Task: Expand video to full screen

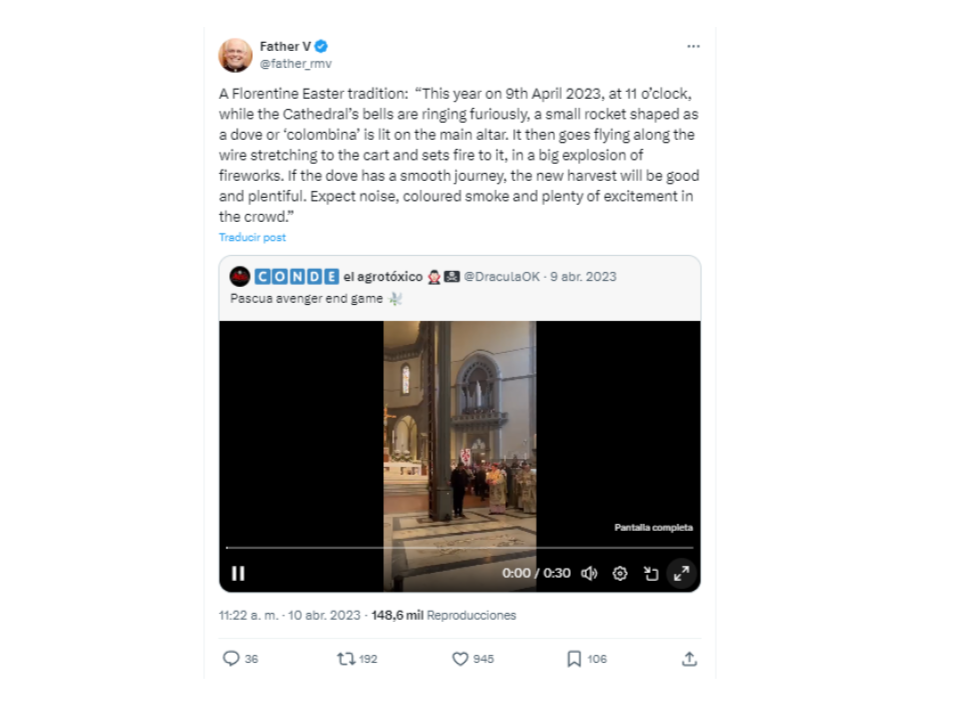Action: [x=681, y=573]
